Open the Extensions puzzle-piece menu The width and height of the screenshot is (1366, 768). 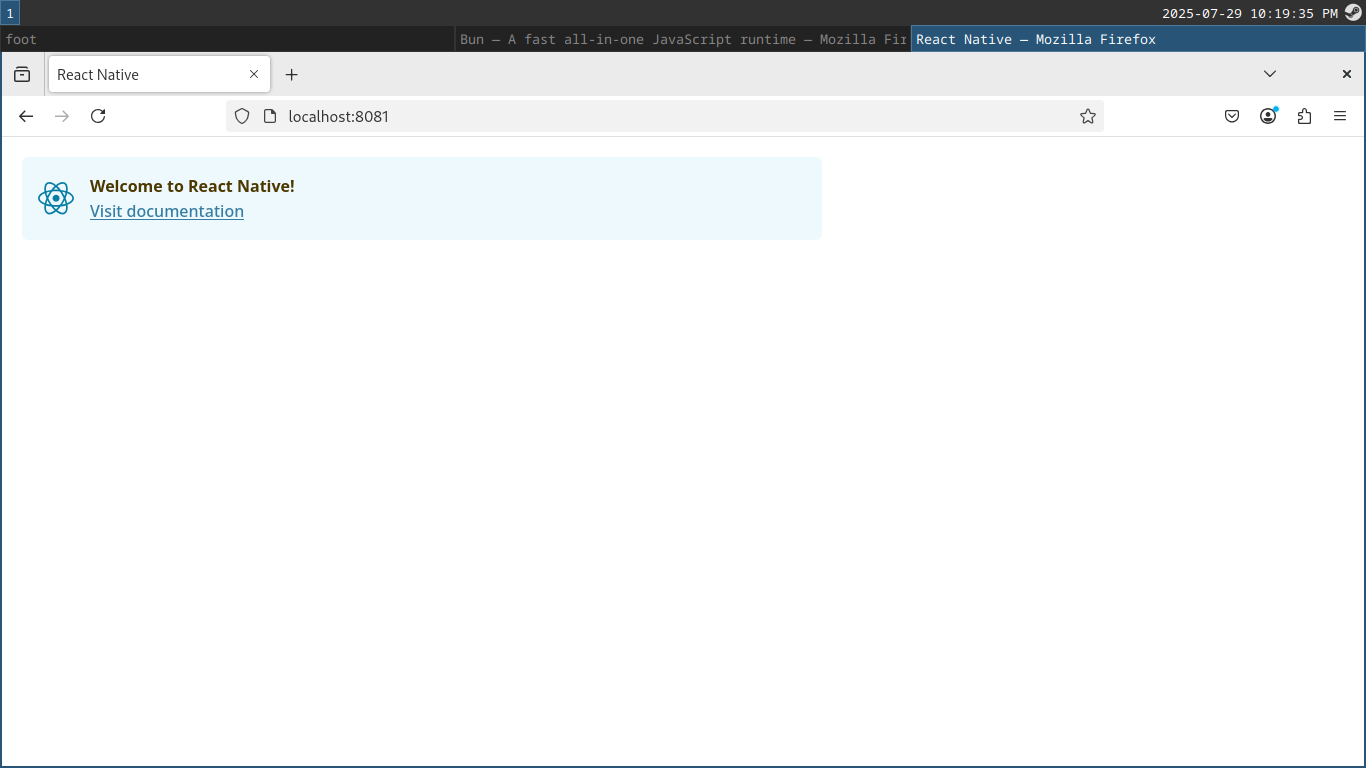pyautogui.click(x=1304, y=116)
